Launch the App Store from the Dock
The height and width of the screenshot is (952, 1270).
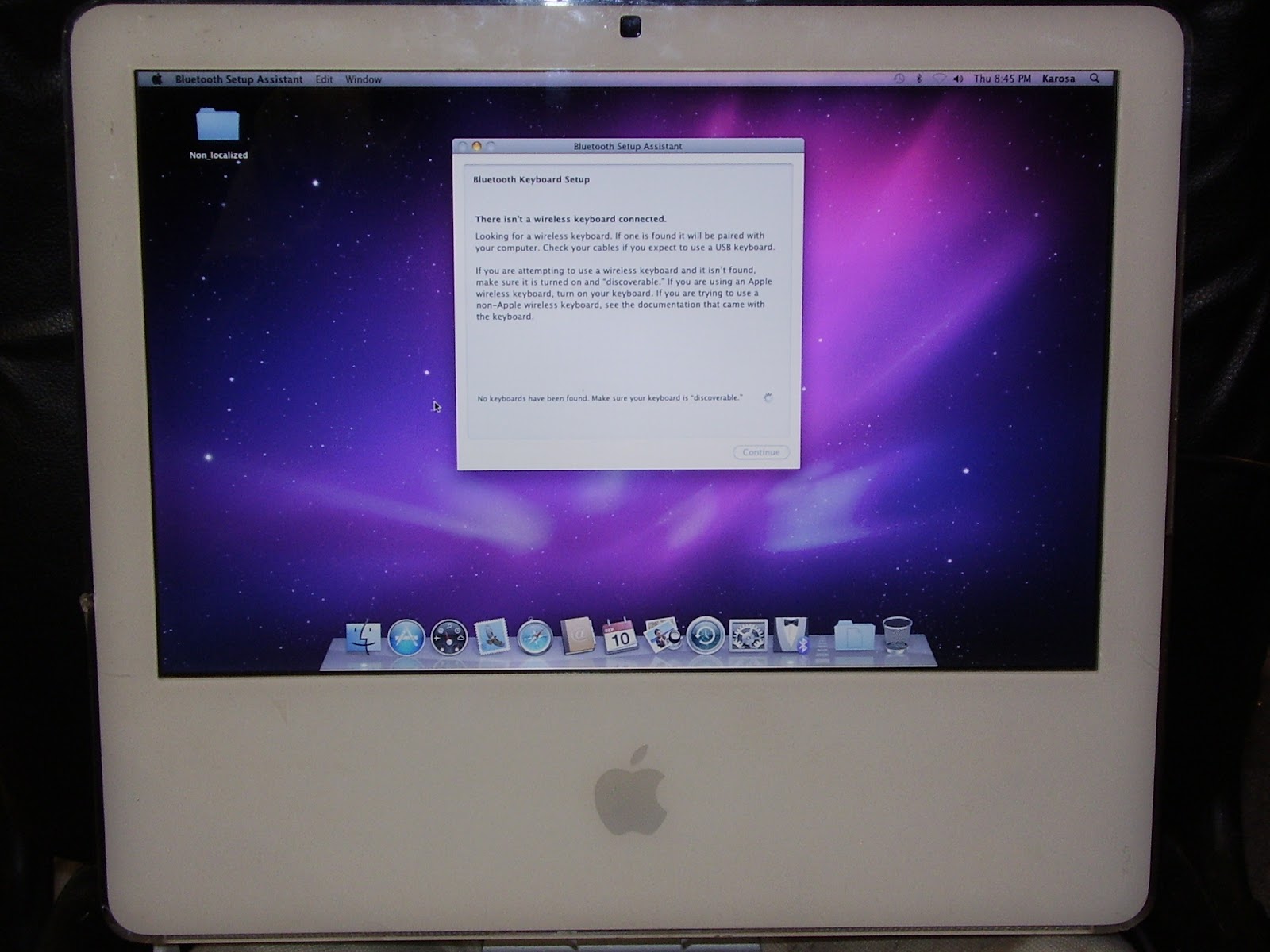click(406, 637)
